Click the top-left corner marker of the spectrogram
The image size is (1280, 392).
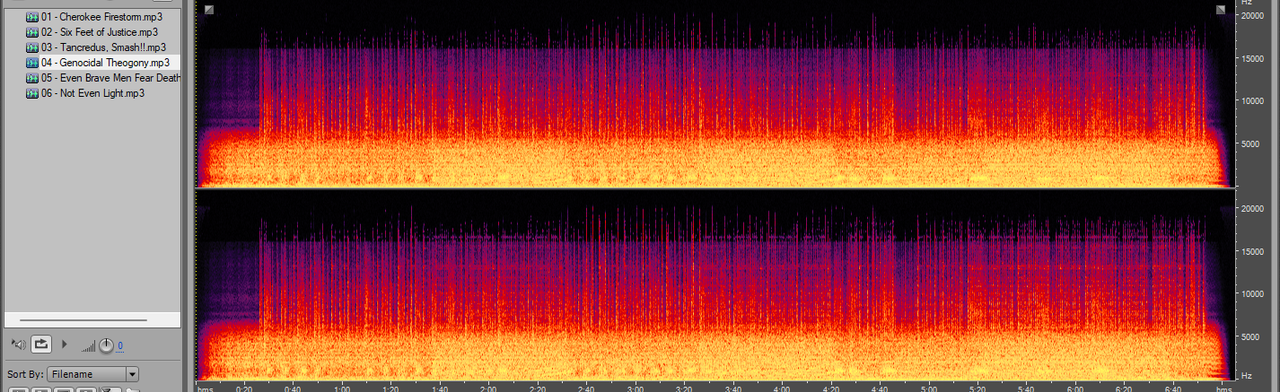tap(208, 10)
